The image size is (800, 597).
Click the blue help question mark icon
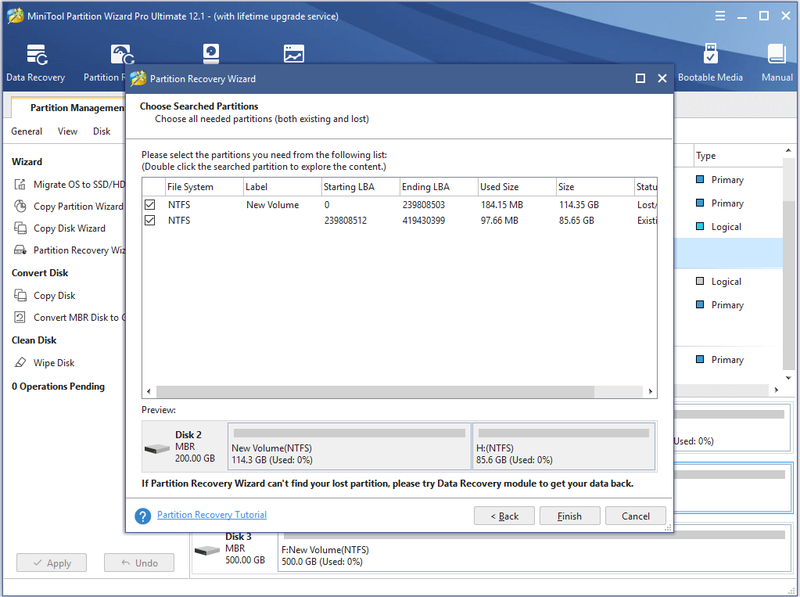click(x=143, y=516)
